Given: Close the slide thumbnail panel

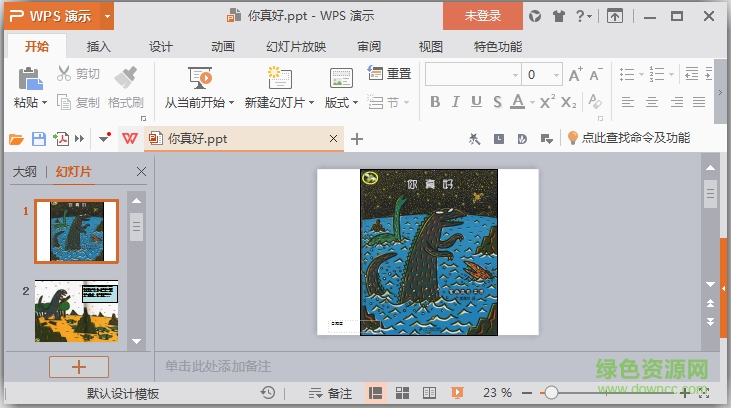Looking at the screenshot, I should [141, 172].
